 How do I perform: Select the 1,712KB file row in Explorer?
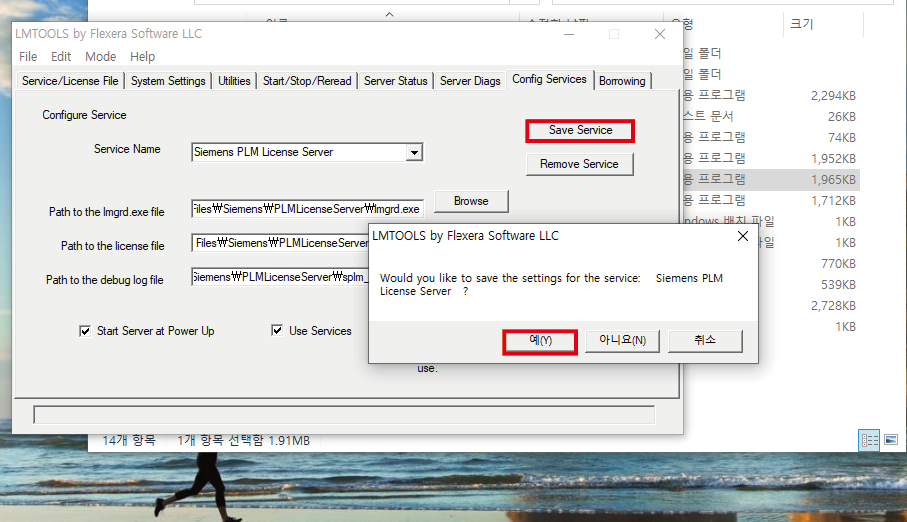click(x=771, y=201)
